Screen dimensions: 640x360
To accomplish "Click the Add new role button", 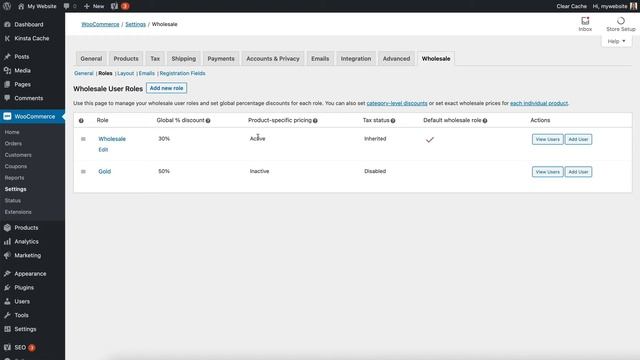I will 167,88.
